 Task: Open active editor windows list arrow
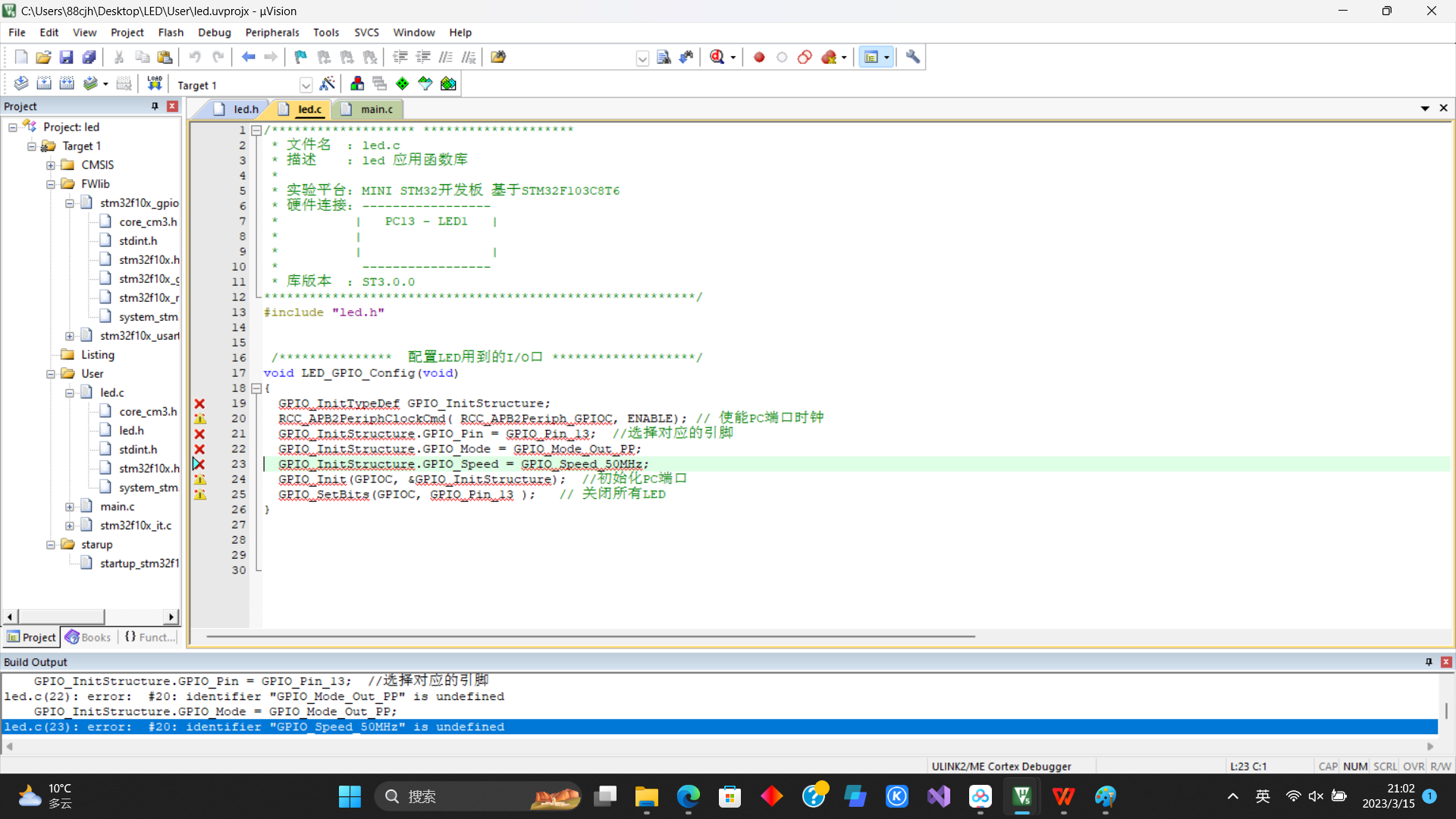(1425, 108)
